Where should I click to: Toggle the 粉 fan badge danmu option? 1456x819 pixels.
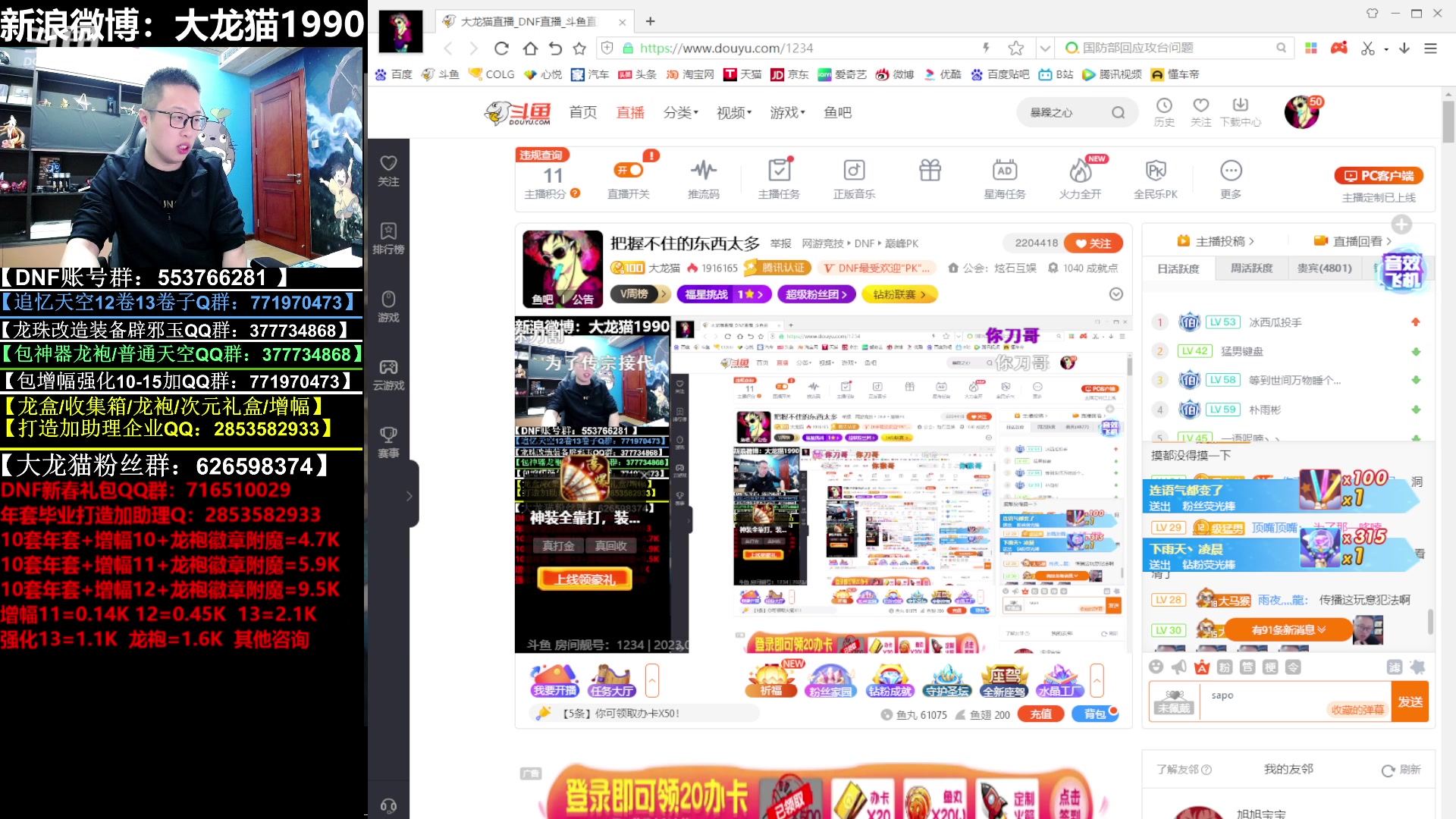(1225, 667)
